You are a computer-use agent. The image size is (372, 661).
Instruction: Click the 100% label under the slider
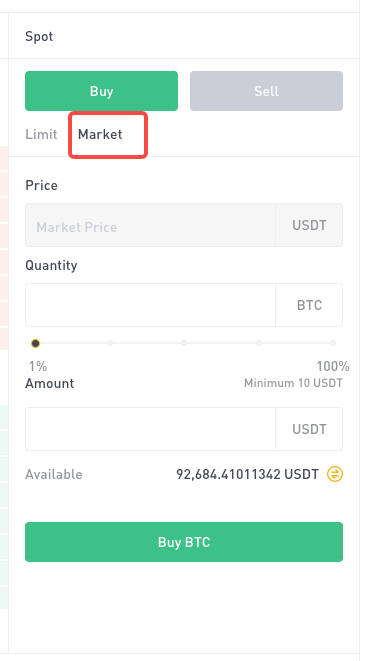(x=333, y=366)
